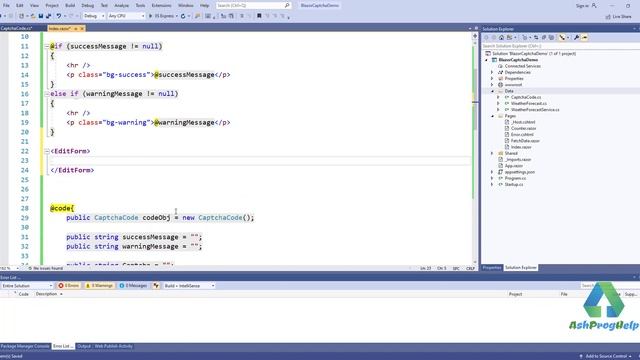Click the browser refresh icon in toolbar
The image size is (640, 360).
point(183,16)
